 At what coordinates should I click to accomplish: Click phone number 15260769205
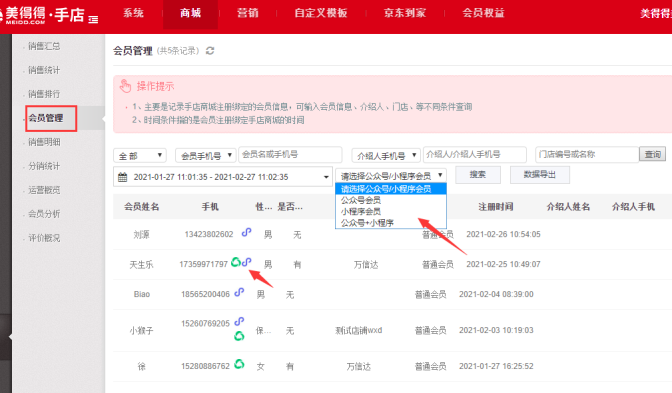pos(205,324)
